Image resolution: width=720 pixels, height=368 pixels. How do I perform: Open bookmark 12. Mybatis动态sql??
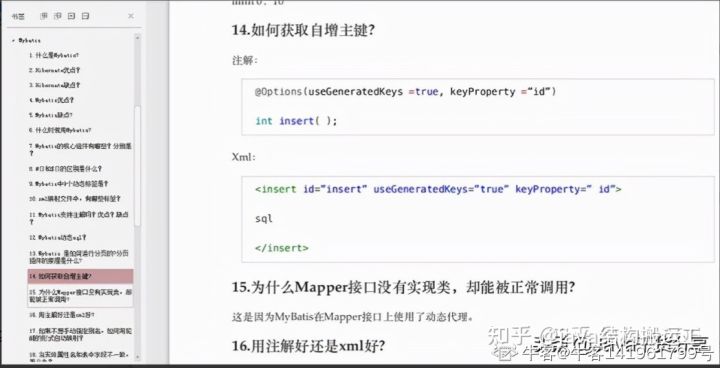pos(58,238)
